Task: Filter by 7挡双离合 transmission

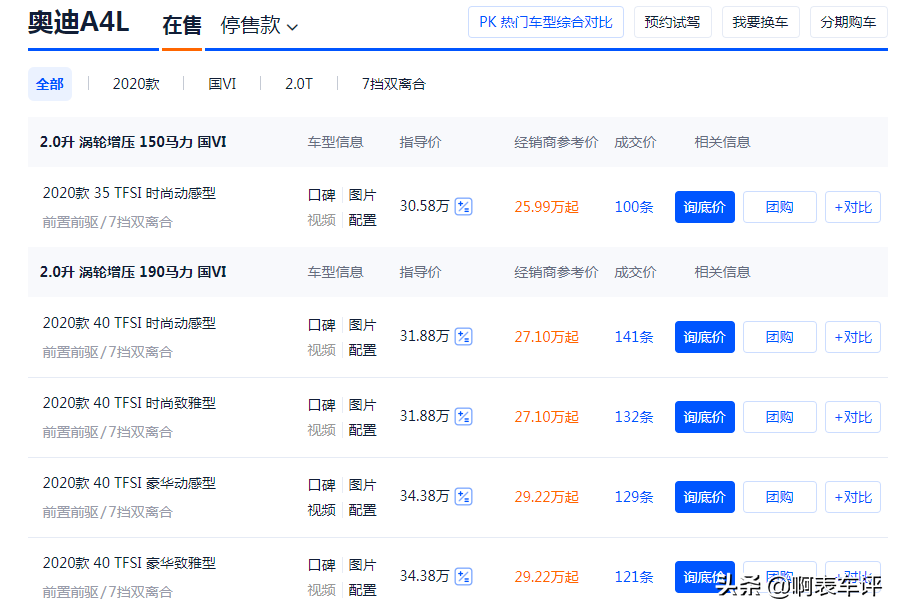Action: click(x=393, y=84)
